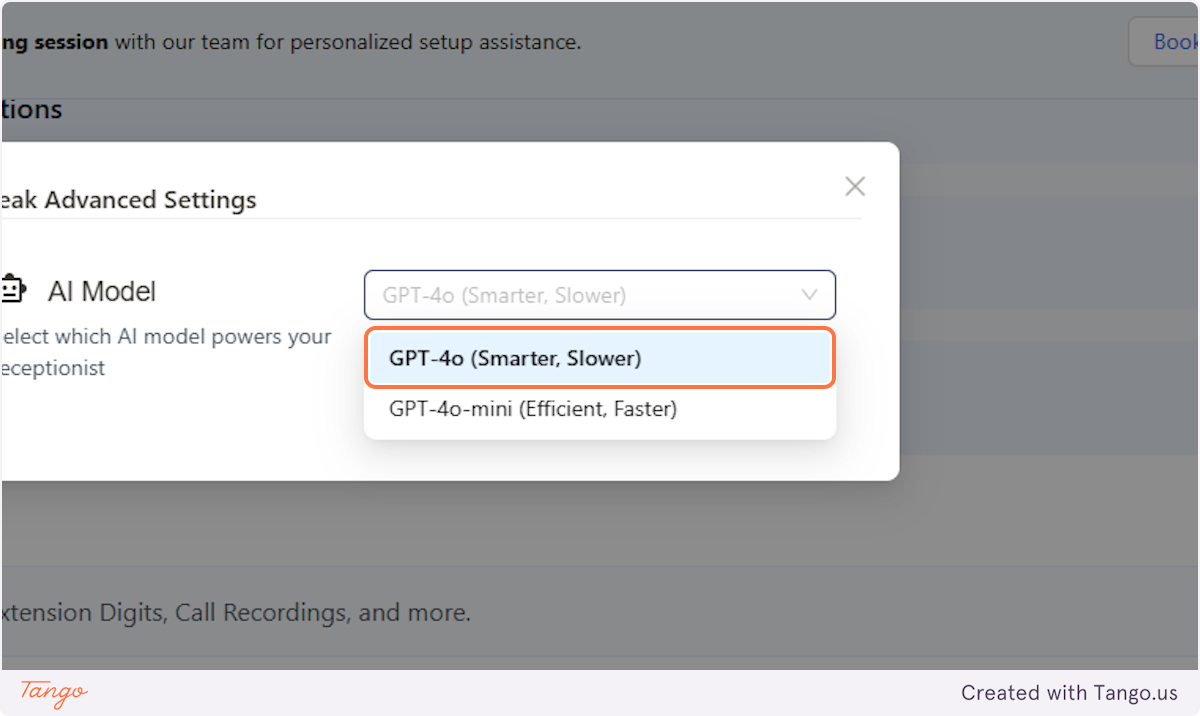Image resolution: width=1200 pixels, height=716 pixels.
Task: Open the Created with Tango.us link
Action: click(x=1070, y=692)
